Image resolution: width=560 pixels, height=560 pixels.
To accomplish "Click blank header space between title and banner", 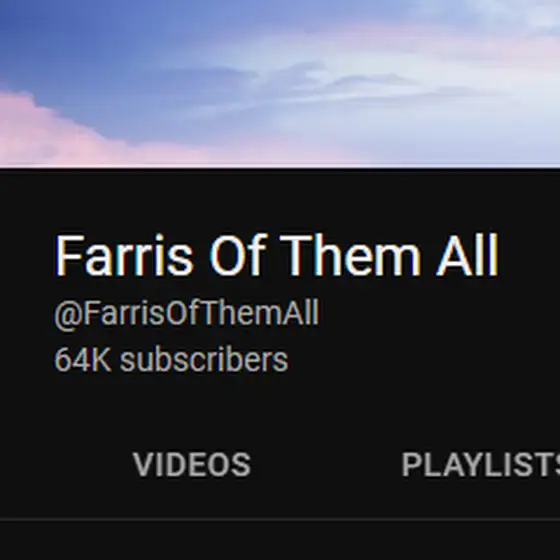I will coord(280,200).
